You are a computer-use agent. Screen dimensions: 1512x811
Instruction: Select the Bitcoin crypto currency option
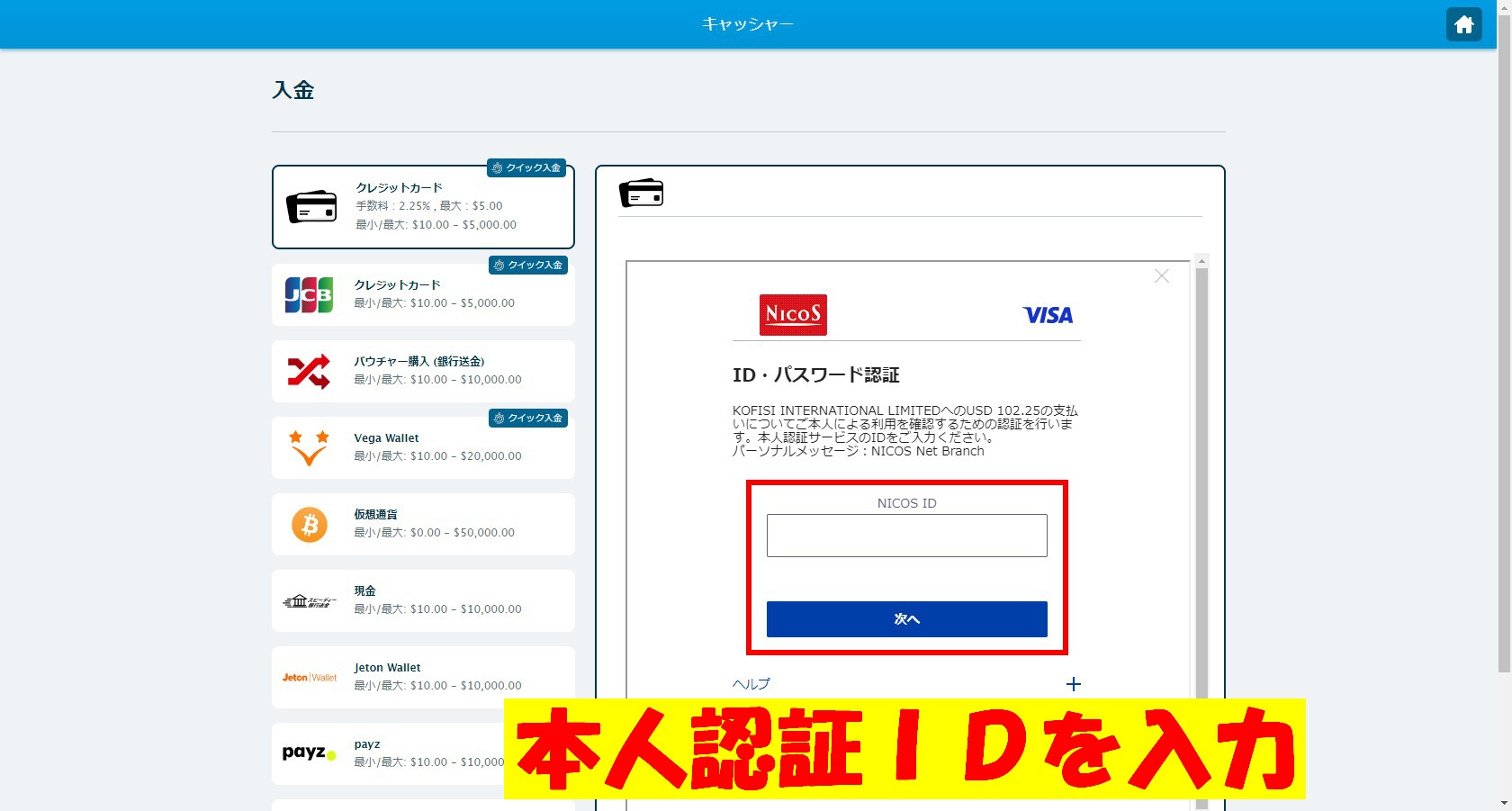click(423, 524)
